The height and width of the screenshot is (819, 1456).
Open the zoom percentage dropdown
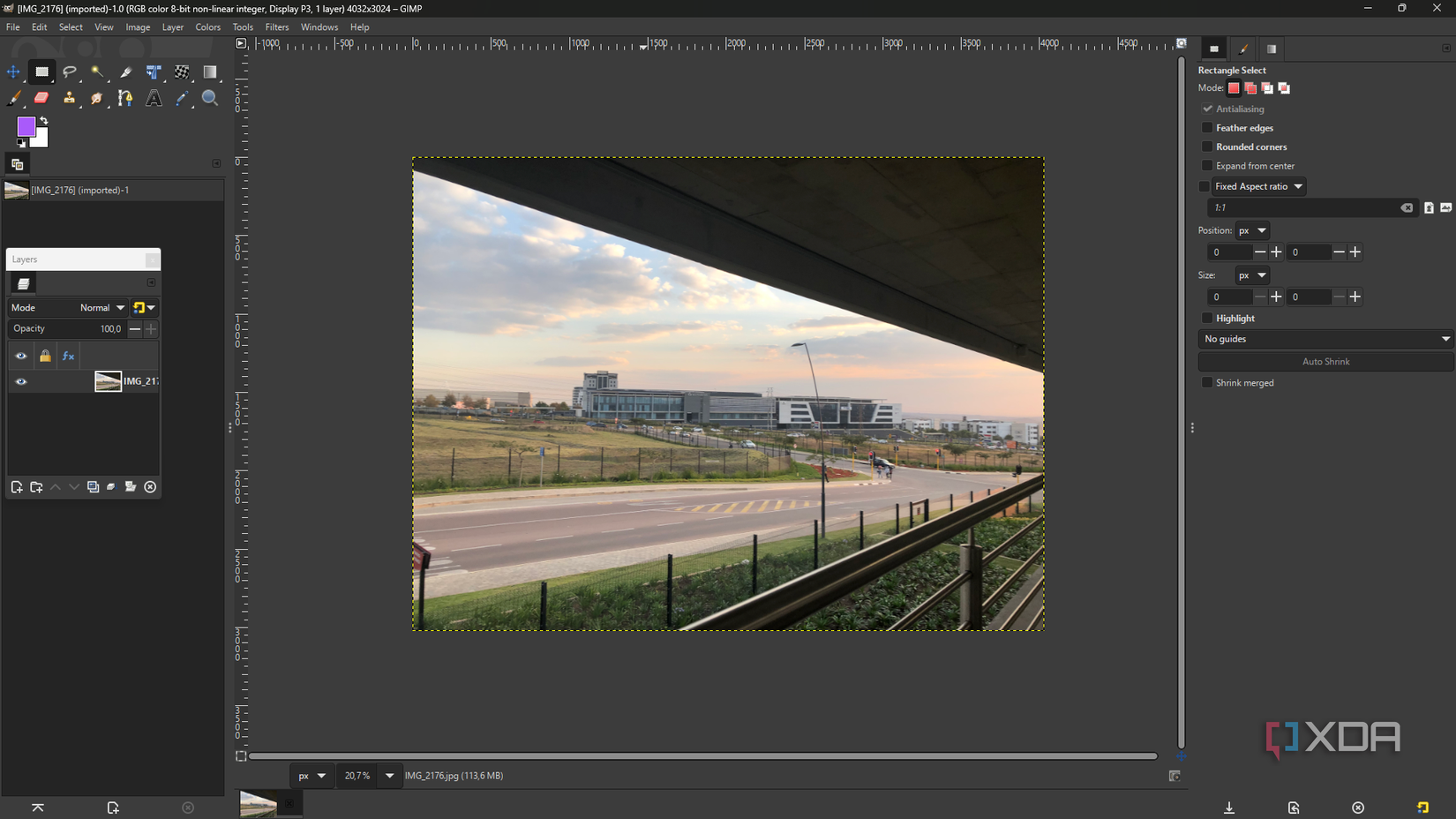pyautogui.click(x=389, y=775)
